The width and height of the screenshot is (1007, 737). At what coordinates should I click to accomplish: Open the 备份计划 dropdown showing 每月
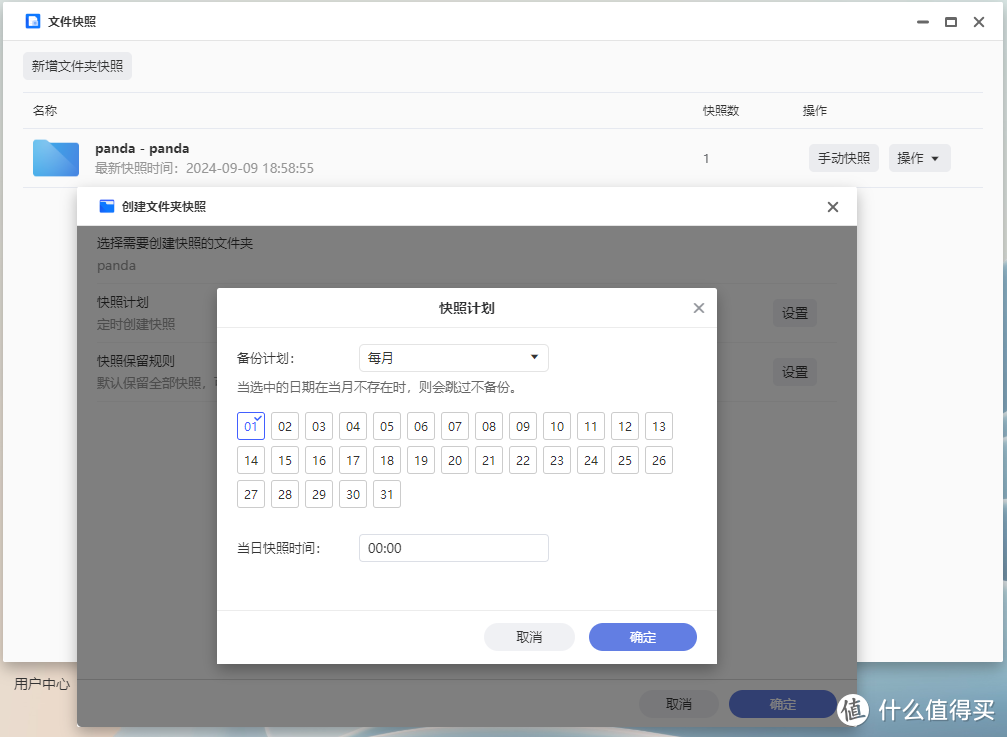pyautogui.click(x=453, y=357)
